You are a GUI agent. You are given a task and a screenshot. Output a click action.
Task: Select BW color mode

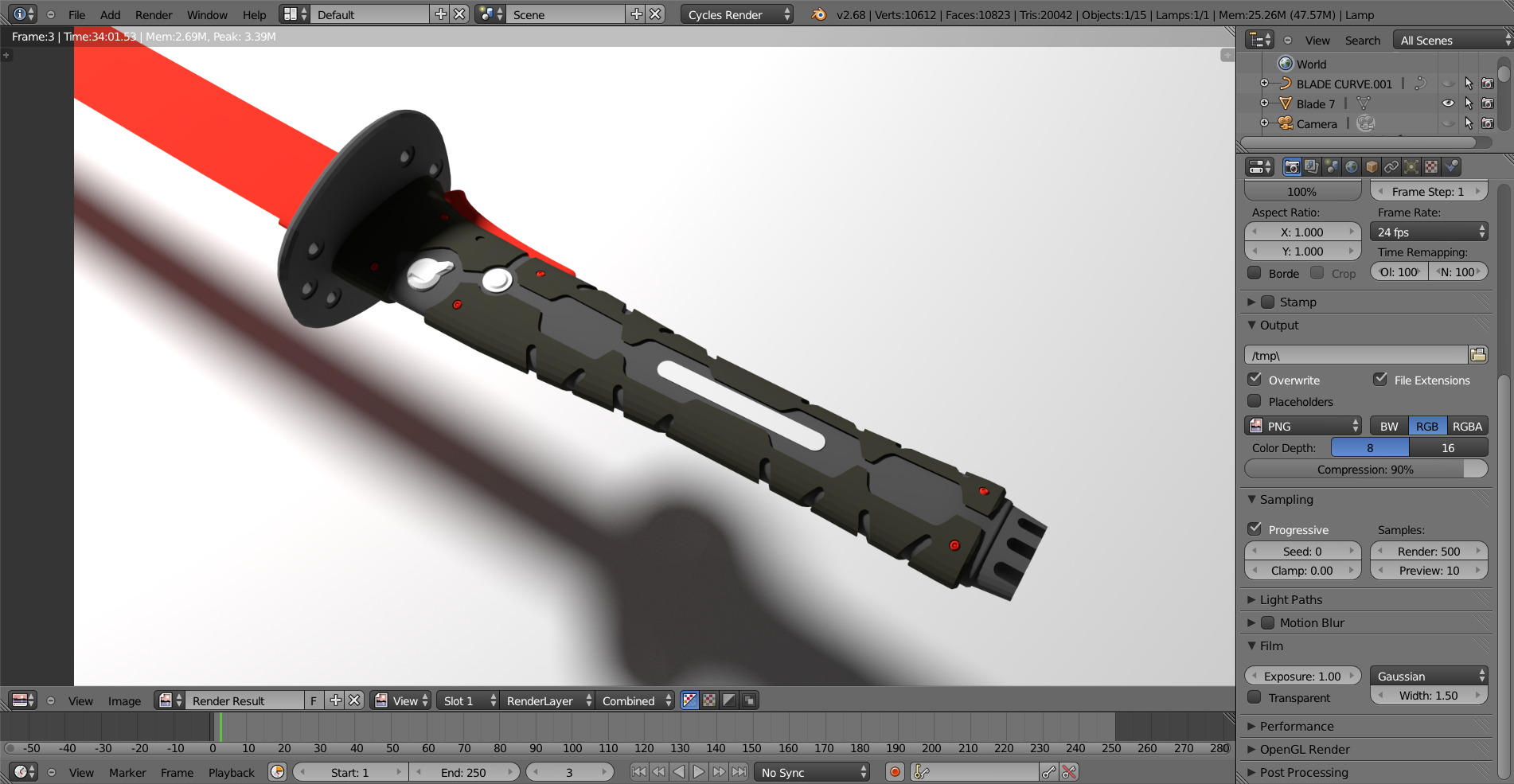(x=1389, y=426)
